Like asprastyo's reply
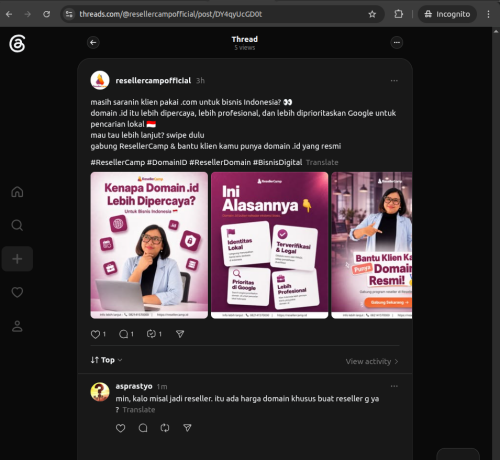The image size is (500, 460). click(120, 428)
